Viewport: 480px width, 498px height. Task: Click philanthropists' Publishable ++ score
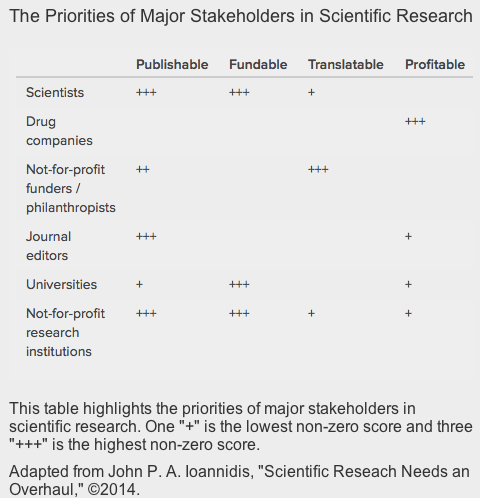coord(143,169)
